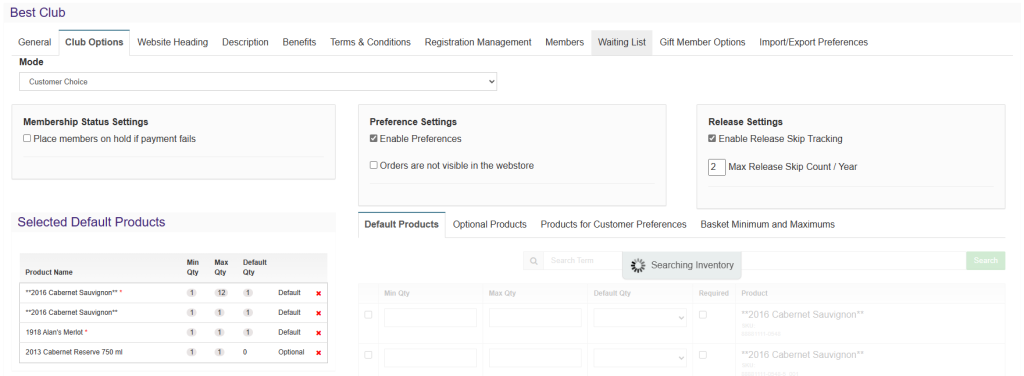
Task: Click the green Search button
Action: click(985, 260)
